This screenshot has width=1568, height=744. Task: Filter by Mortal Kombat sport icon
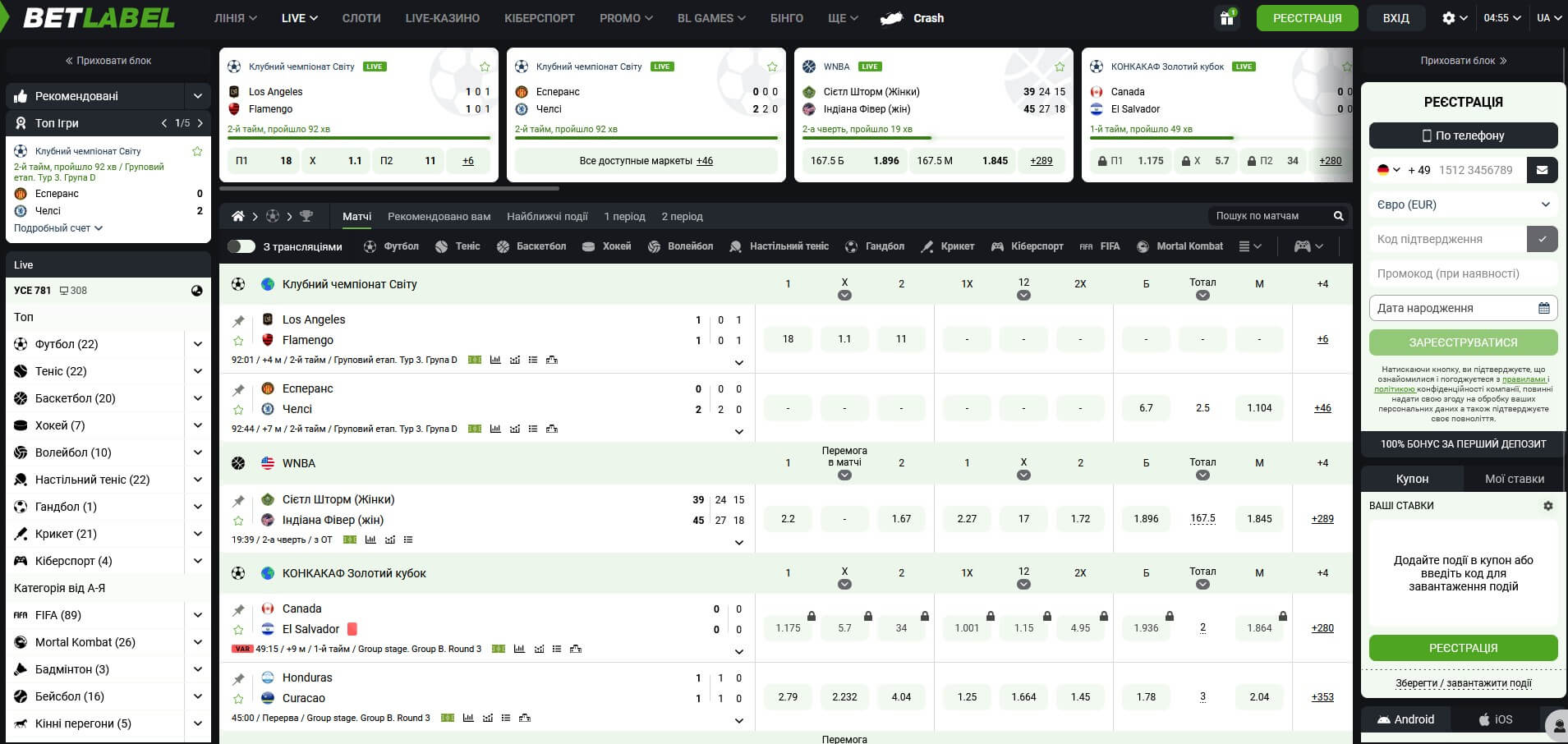(x=1142, y=246)
